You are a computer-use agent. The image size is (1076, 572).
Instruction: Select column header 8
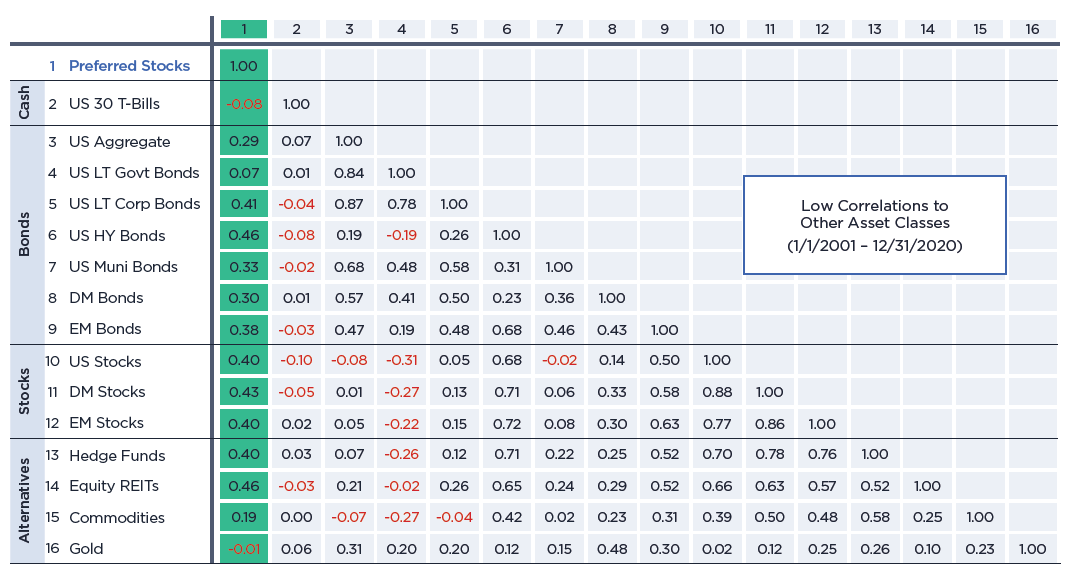point(612,29)
